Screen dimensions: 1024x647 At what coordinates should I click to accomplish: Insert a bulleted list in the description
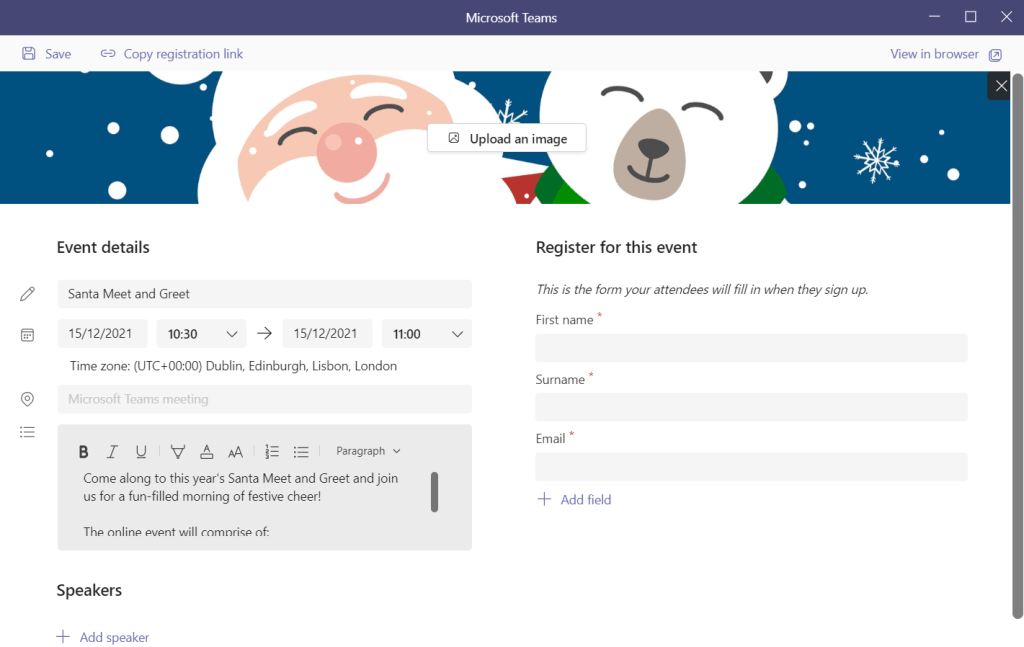301,451
